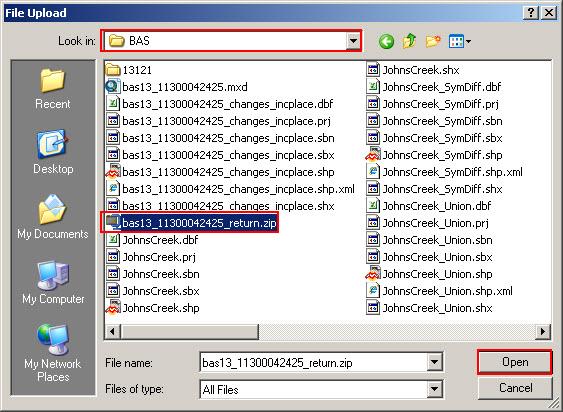The image size is (563, 412).
Task: Select the bas13_11300042425_changes_incplace.shp icon
Action: [x=113, y=172]
